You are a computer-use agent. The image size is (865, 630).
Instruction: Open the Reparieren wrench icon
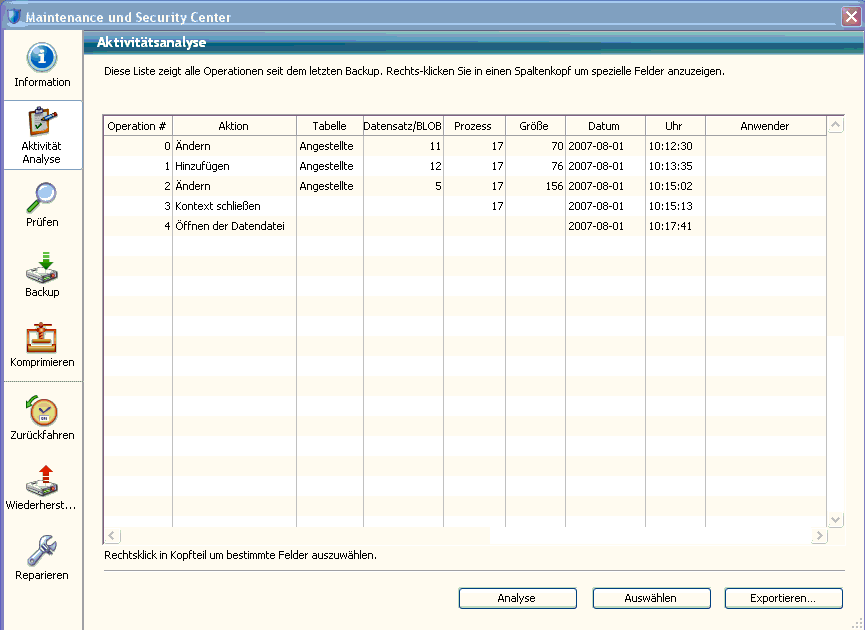point(42,551)
